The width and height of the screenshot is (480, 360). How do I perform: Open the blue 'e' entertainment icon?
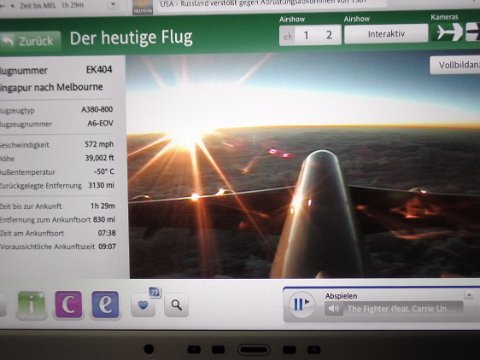[105, 304]
